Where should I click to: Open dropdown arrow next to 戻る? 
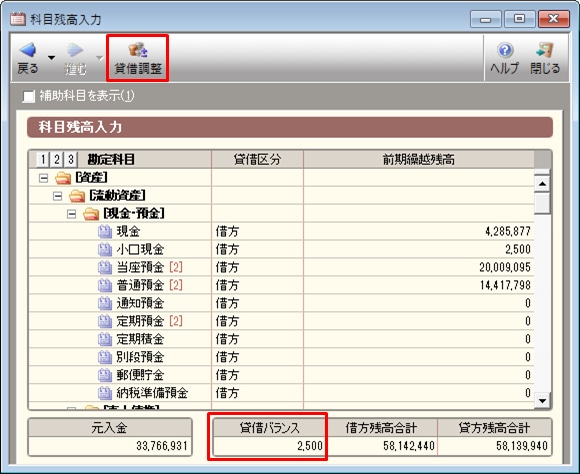[x=51, y=58]
